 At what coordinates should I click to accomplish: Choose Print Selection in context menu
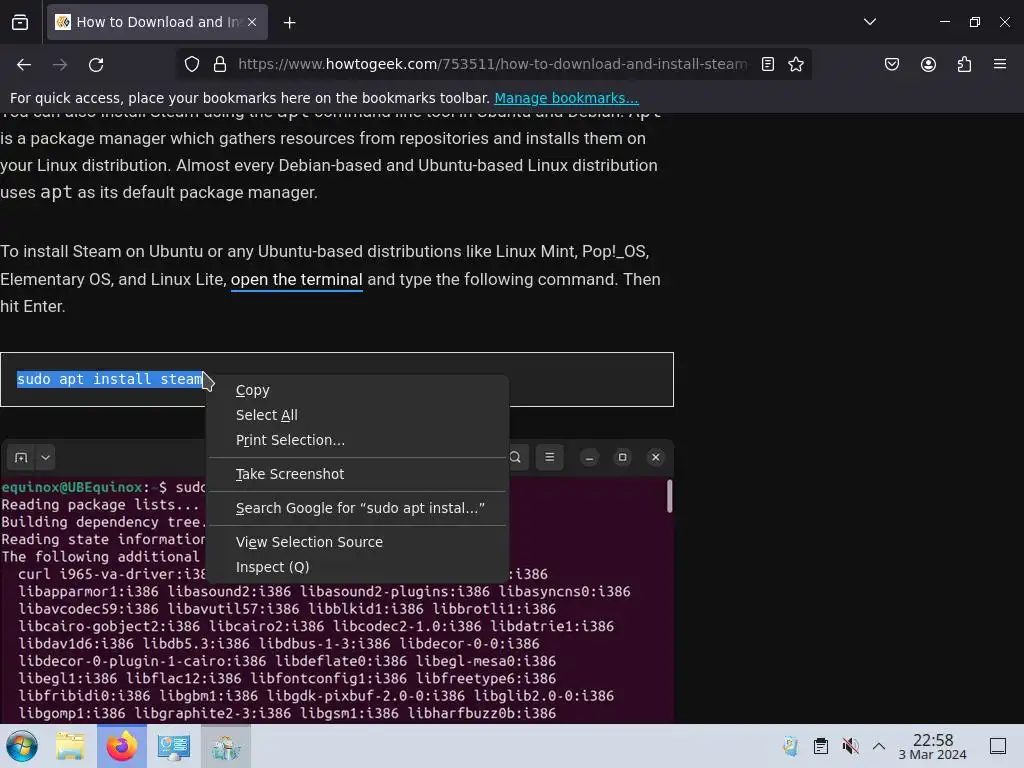(357, 440)
